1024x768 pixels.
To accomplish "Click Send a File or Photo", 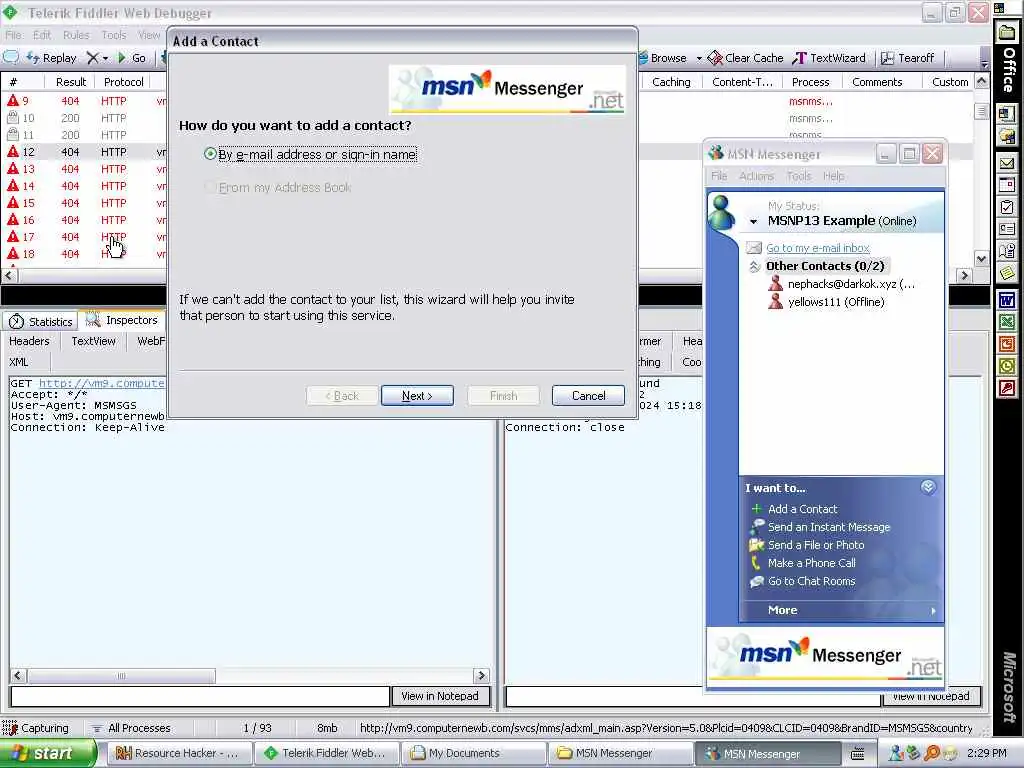I will pos(816,545).
